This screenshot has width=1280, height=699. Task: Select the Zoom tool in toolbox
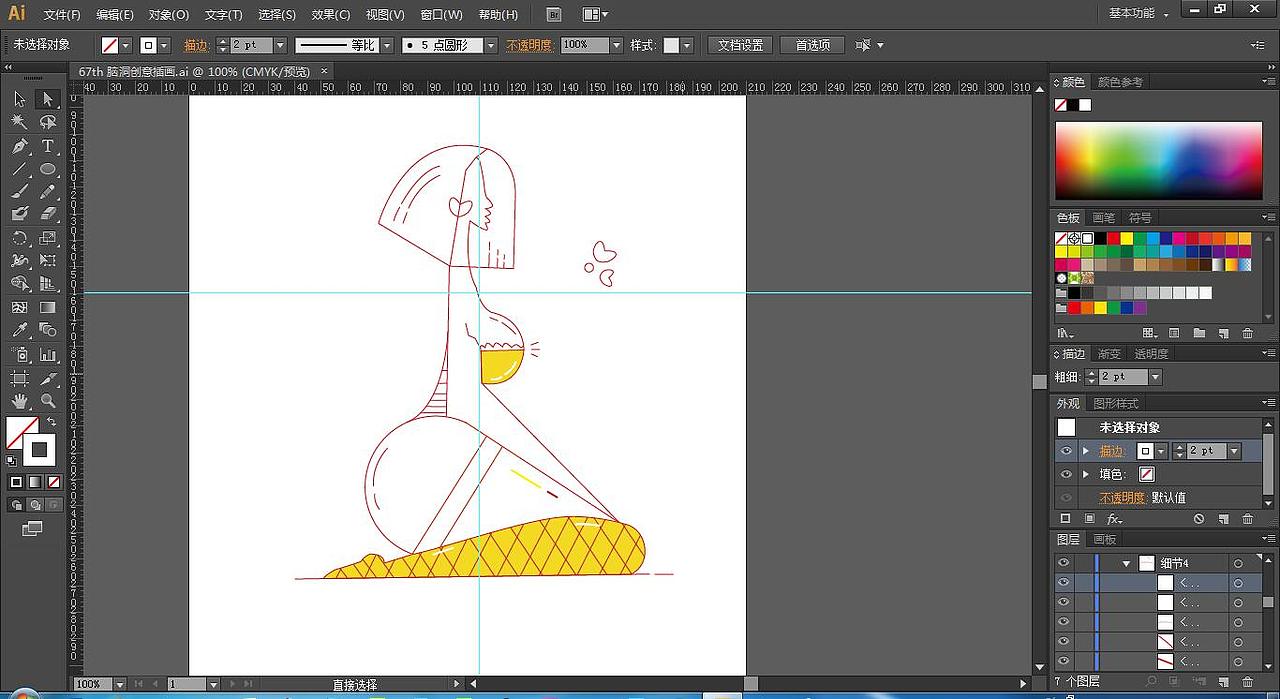point(47,401)
